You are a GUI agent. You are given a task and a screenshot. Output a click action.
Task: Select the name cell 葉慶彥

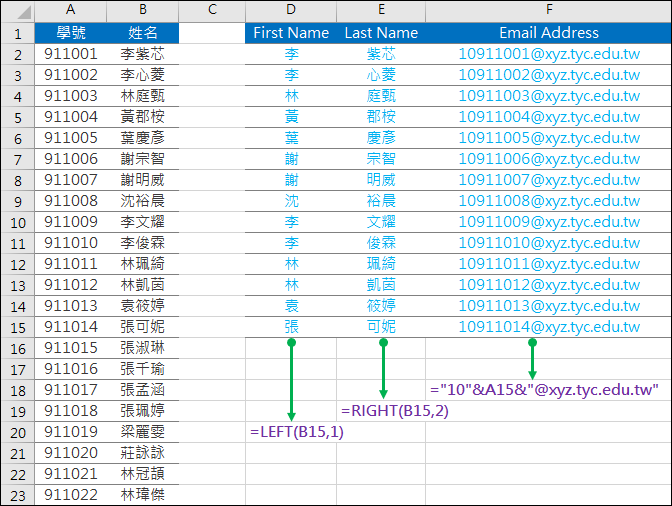[143, 138]
